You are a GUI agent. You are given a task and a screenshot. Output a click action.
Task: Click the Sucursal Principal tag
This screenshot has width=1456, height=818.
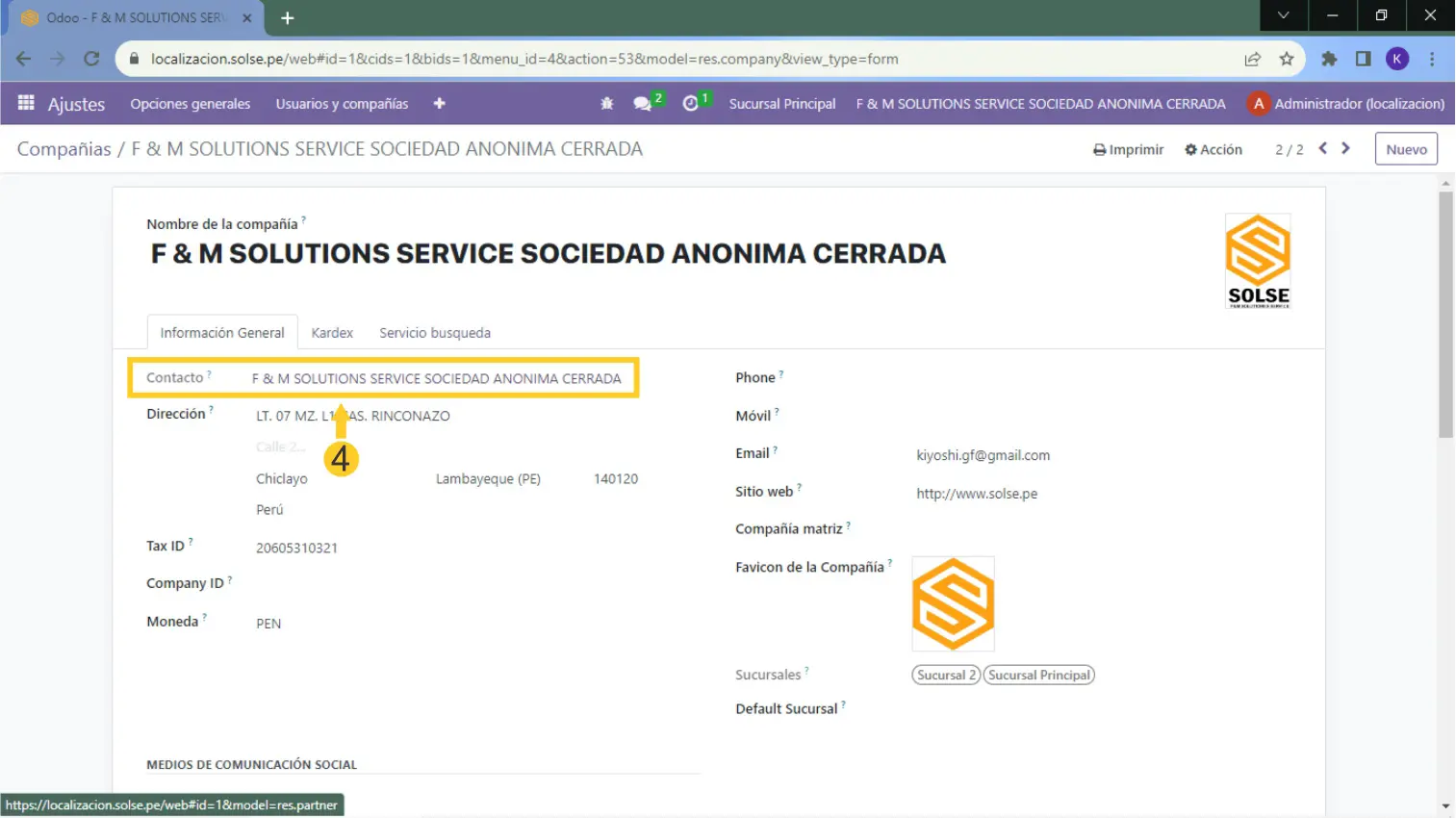click(1038, 675)
